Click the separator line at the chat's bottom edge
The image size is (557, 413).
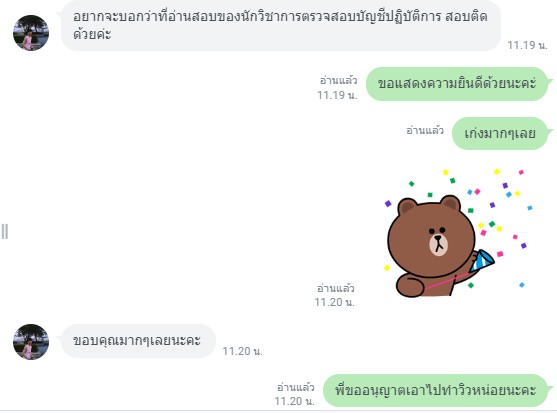tap(278, 411)
